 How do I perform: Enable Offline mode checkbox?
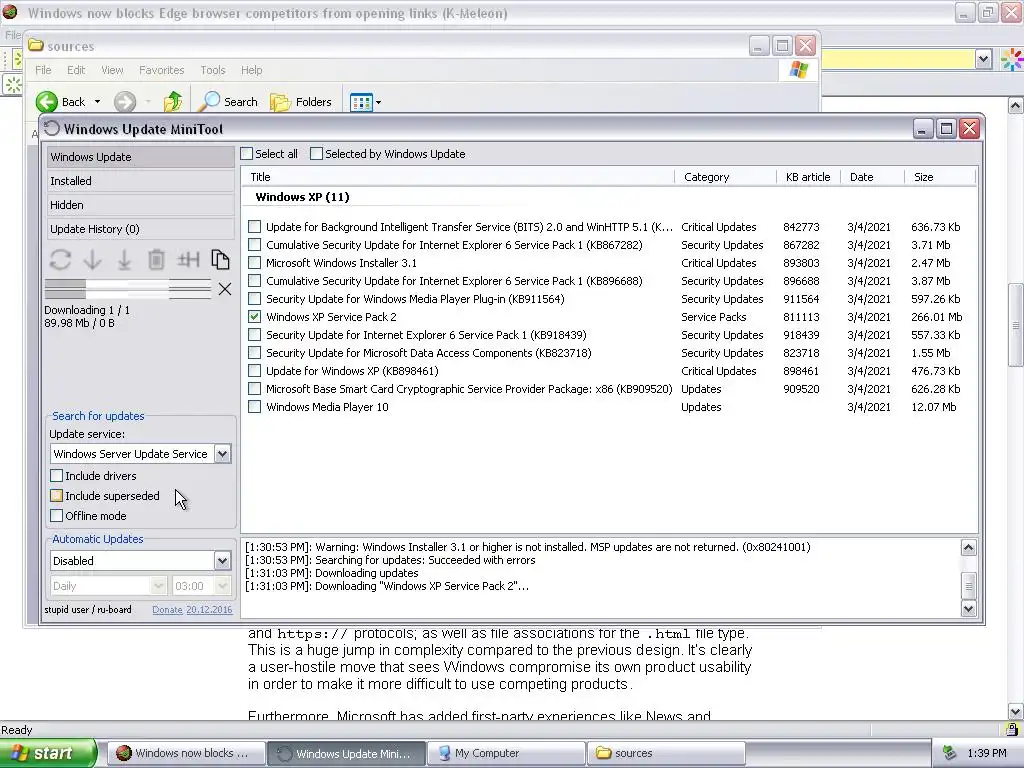pyautogui.click(x=57, y=515)
